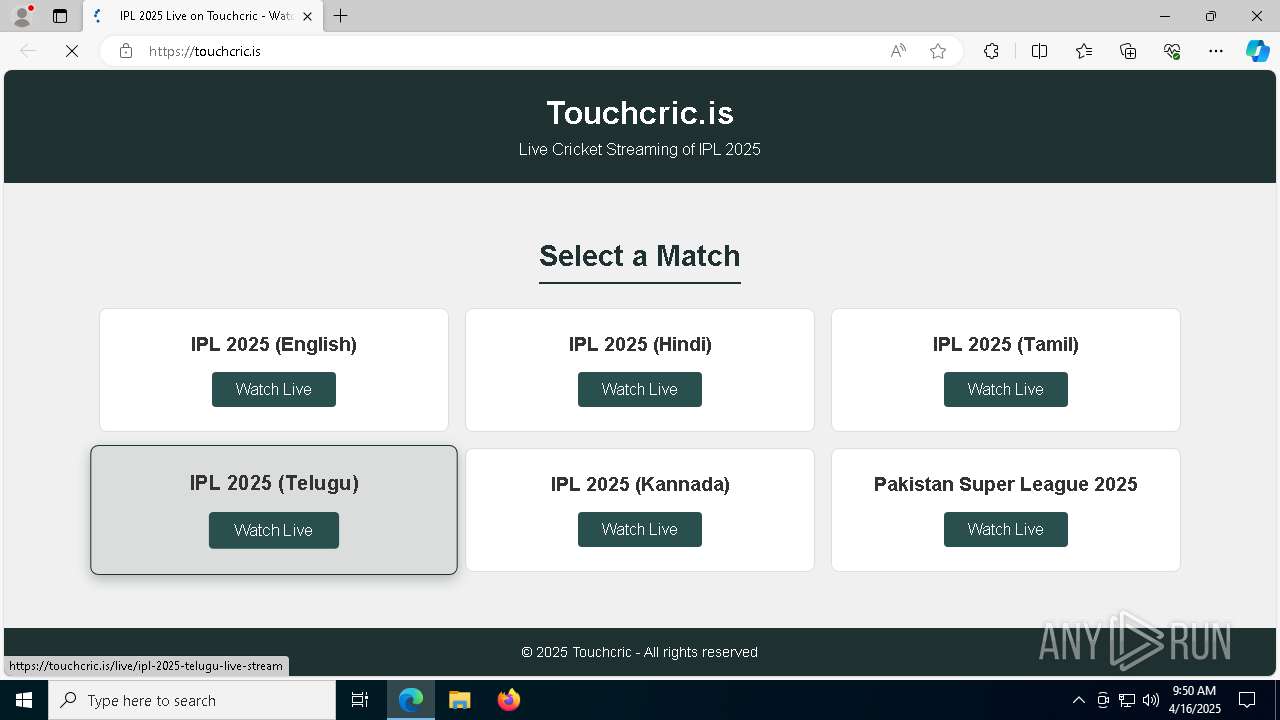1280x720 pixels.
Task: Select the IPL 2025 (Telugu) card title
Action: [x=274, y=483]
